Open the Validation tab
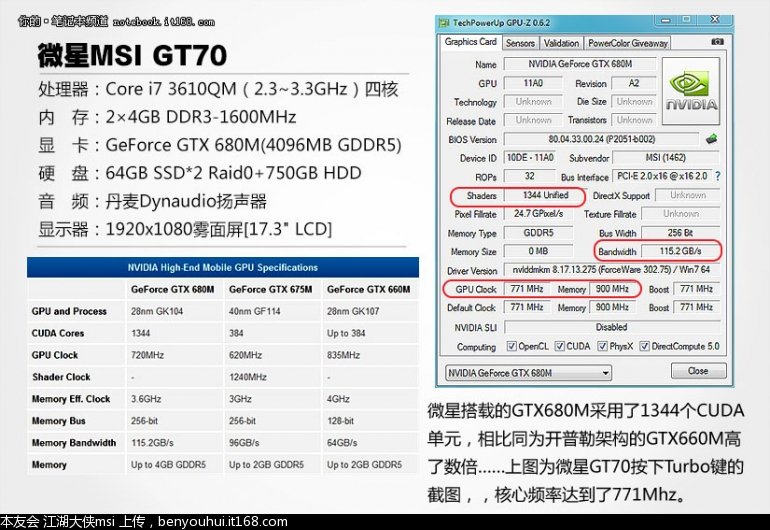 click(561, 43)
